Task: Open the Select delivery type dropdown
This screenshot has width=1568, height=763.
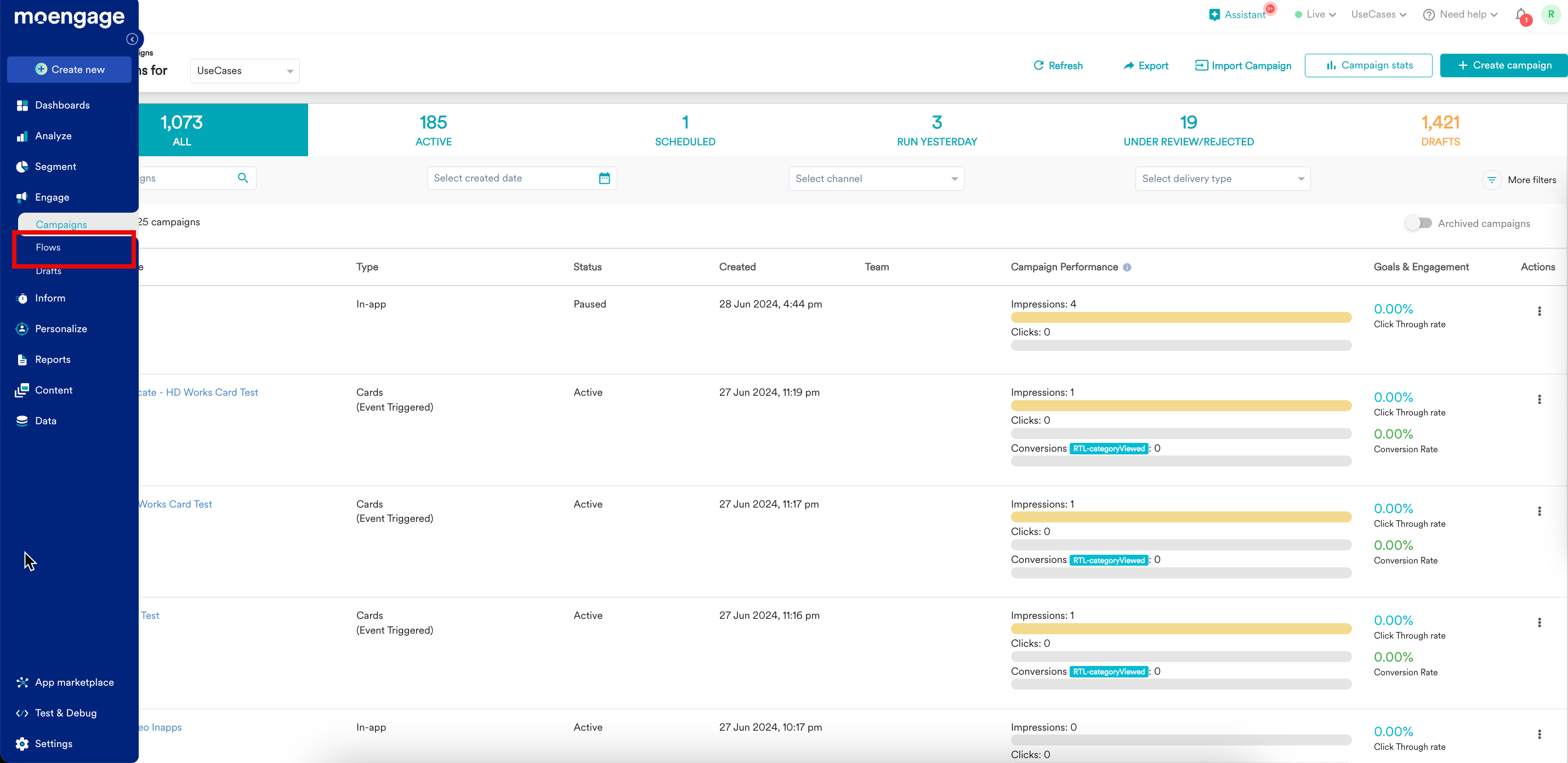Action: click(x=1222, y=179)
